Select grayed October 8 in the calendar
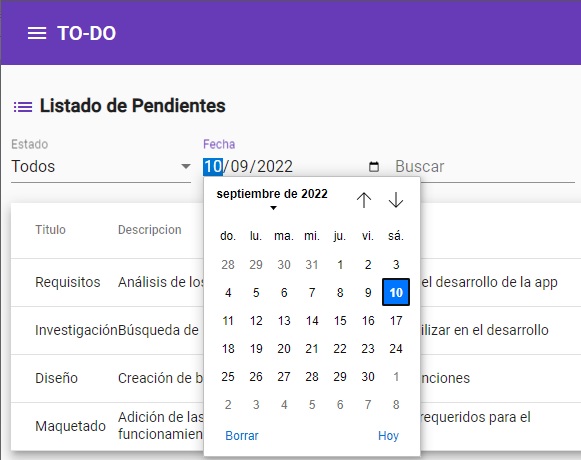The width and height of the screenshot is (581, 460). click(x=396, y=404)
